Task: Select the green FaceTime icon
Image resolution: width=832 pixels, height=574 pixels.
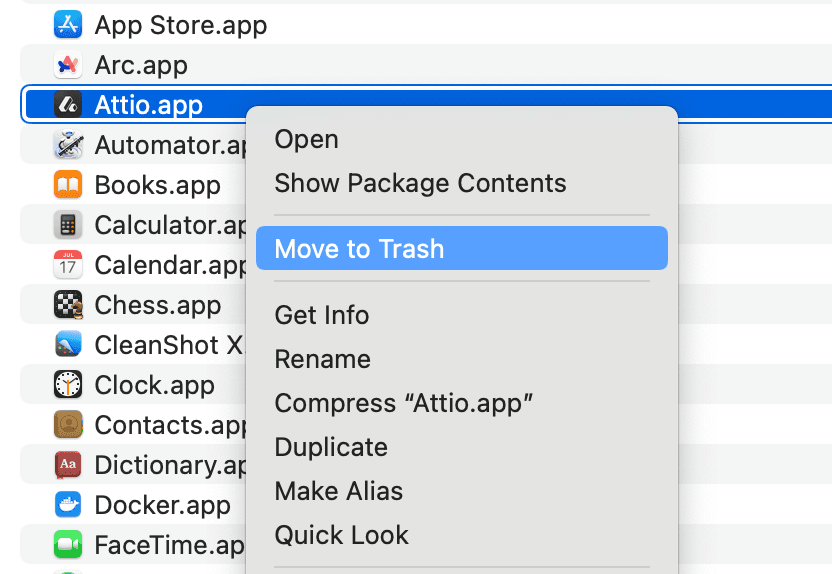Action: click(68, 545)
